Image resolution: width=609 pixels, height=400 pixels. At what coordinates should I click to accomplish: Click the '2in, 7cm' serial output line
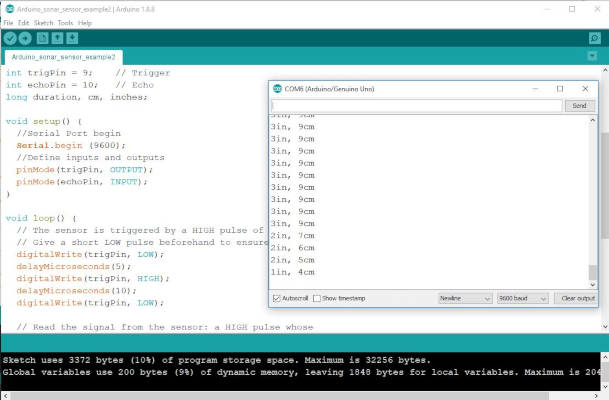pyautogui.click(x=292, y=236)
